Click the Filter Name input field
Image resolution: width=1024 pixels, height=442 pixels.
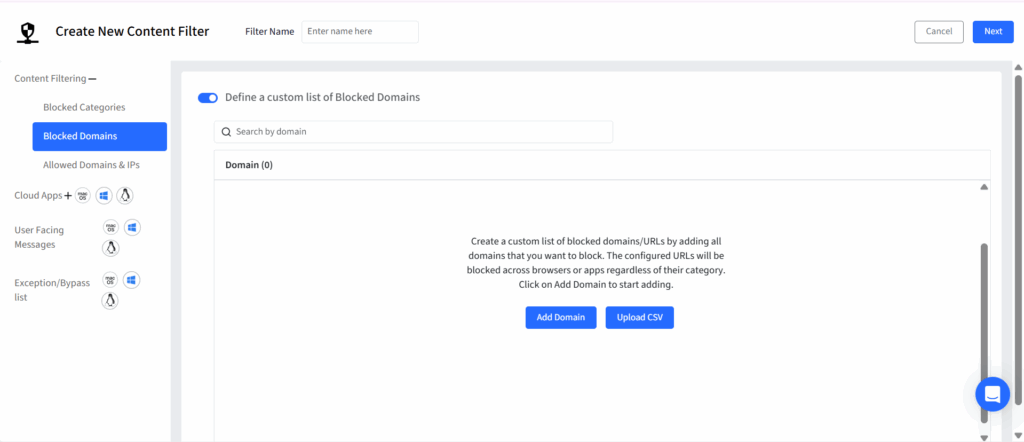tap(360, 32)
